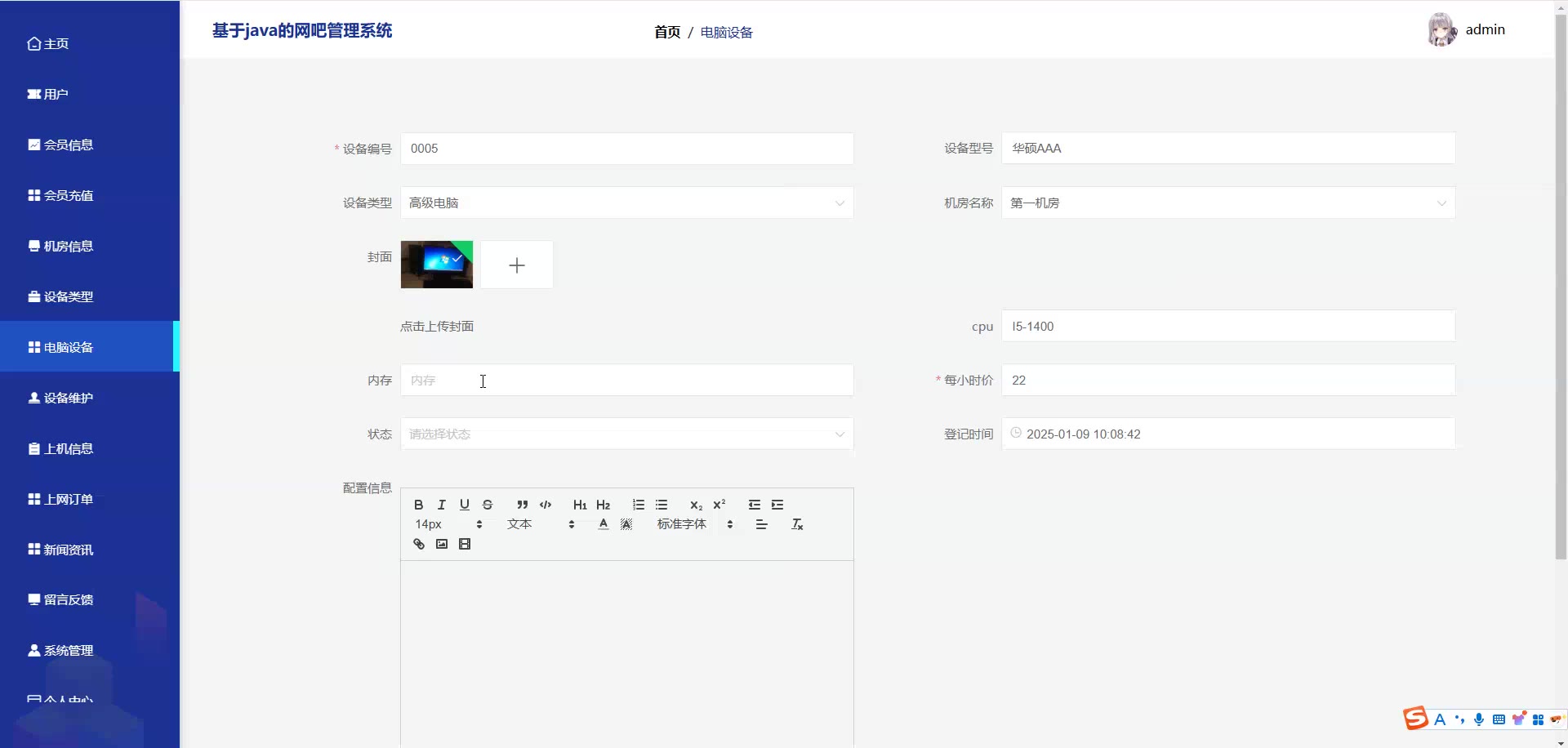Viewport: 1568px width, 748px height.
Task: Insert a video in the editor
Action: coord(465,544)
